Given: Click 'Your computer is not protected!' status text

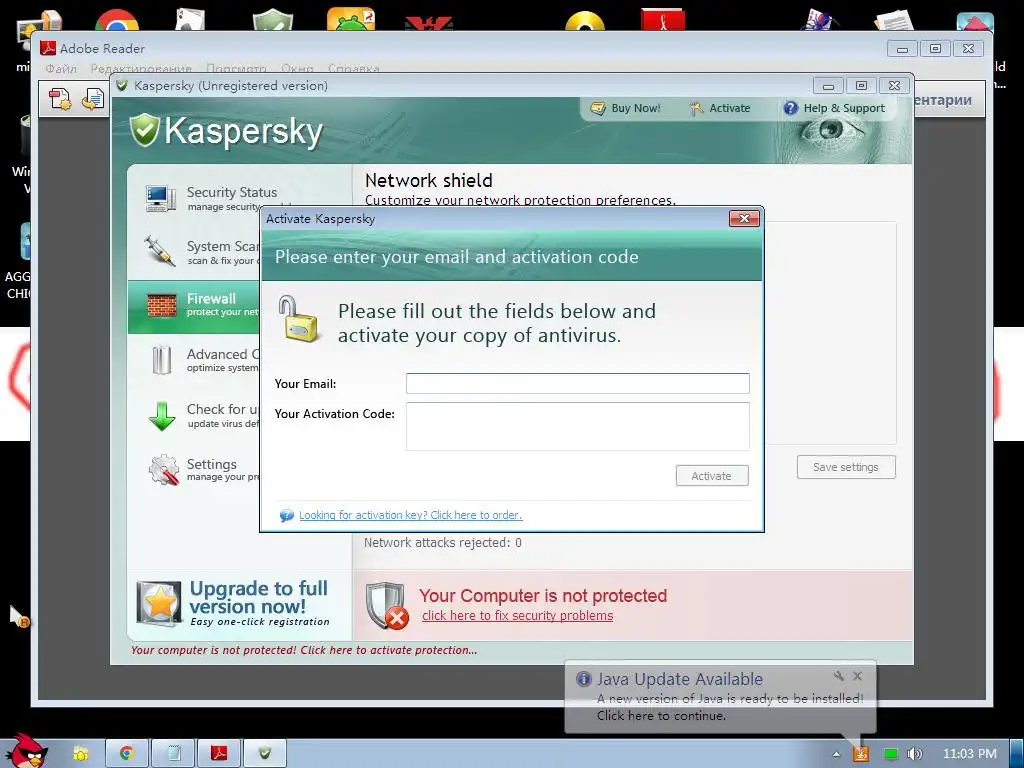Looking at the screenshot, I should [304, 650].
